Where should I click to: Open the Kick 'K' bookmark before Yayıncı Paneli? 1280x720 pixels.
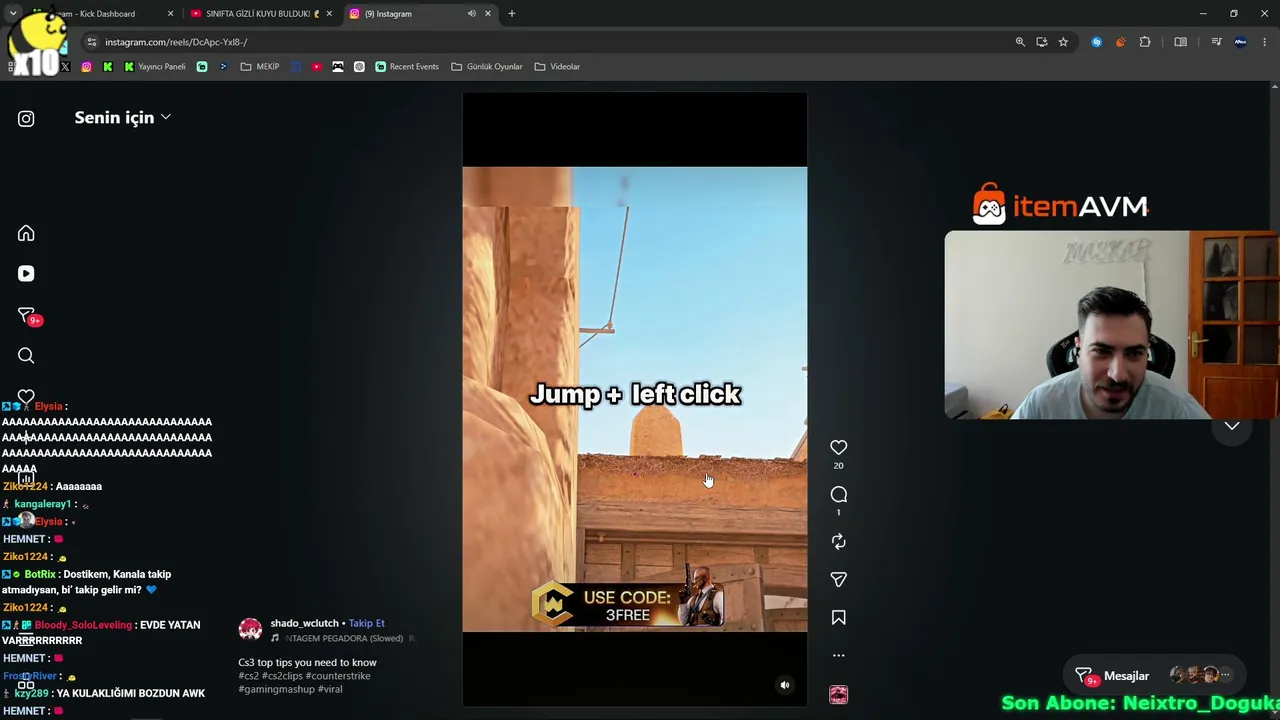point(108,67)
